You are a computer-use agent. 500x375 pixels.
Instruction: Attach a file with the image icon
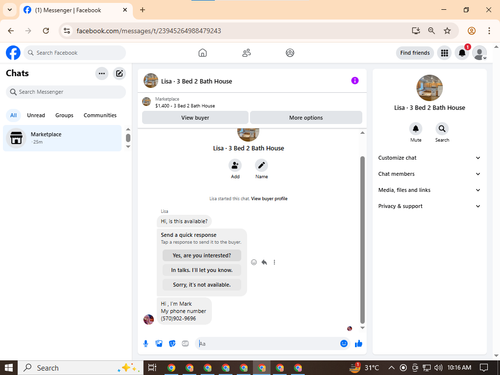pos(159,344)
